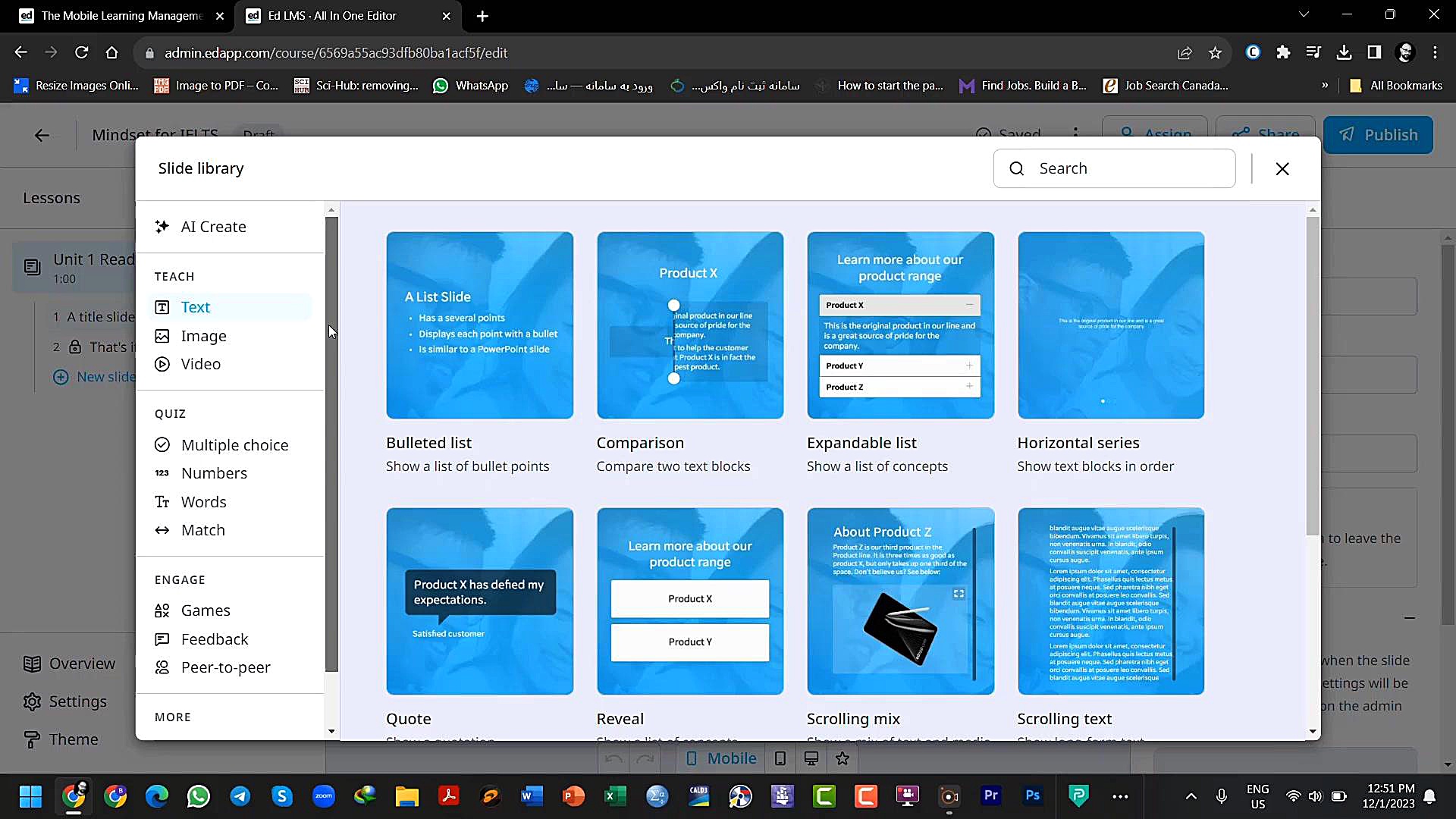Open Peer-to-peer engage category
The image size is (1456, 819).
coord(212,667)
